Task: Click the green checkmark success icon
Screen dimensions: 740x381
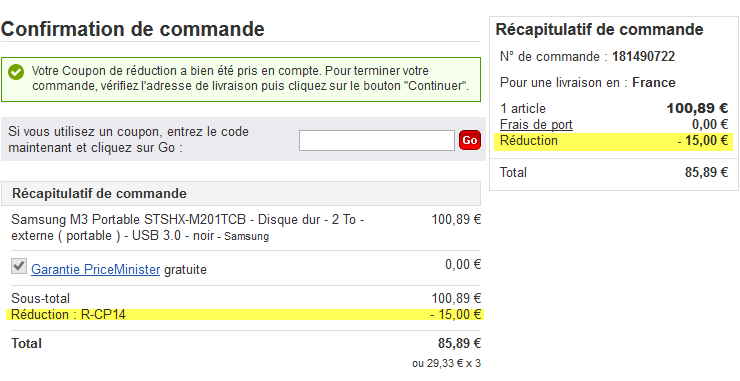Action: [x=16, y=72]
